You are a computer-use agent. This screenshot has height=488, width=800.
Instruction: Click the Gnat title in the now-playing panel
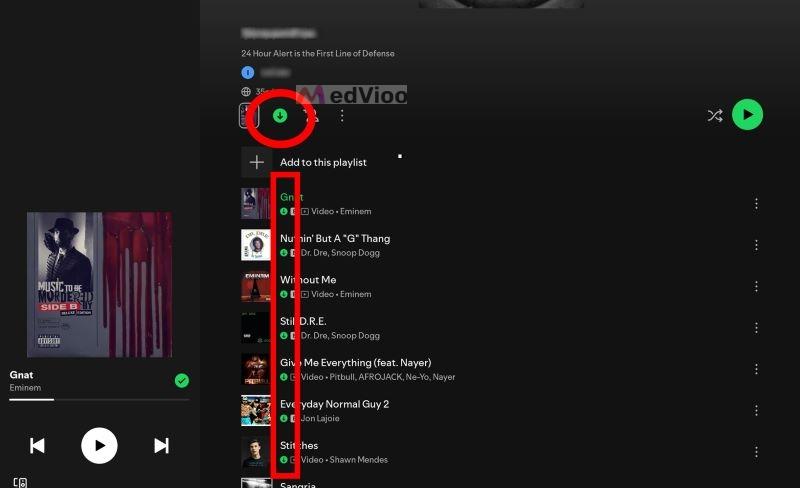point(21,375)
